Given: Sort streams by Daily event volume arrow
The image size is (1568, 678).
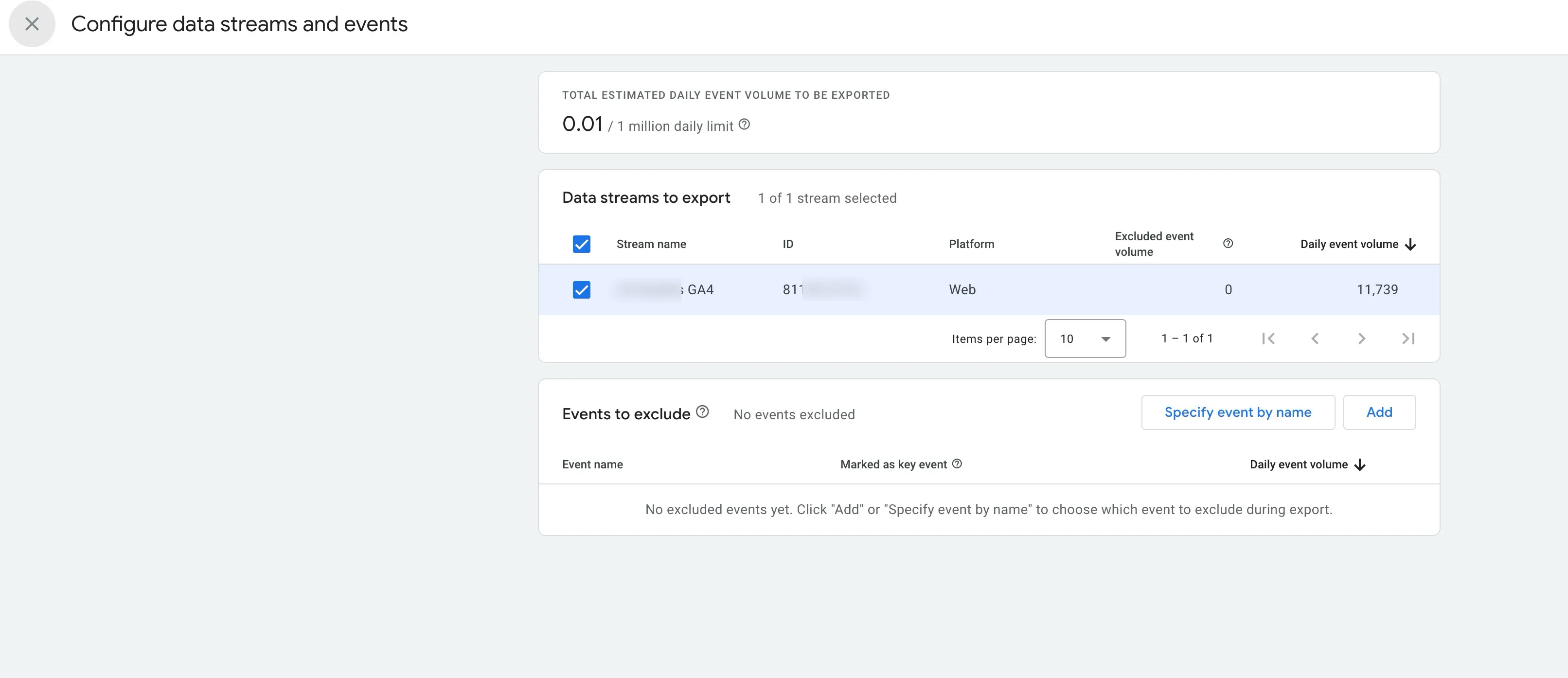Looking at the screenshot, I should [1410, 245].
